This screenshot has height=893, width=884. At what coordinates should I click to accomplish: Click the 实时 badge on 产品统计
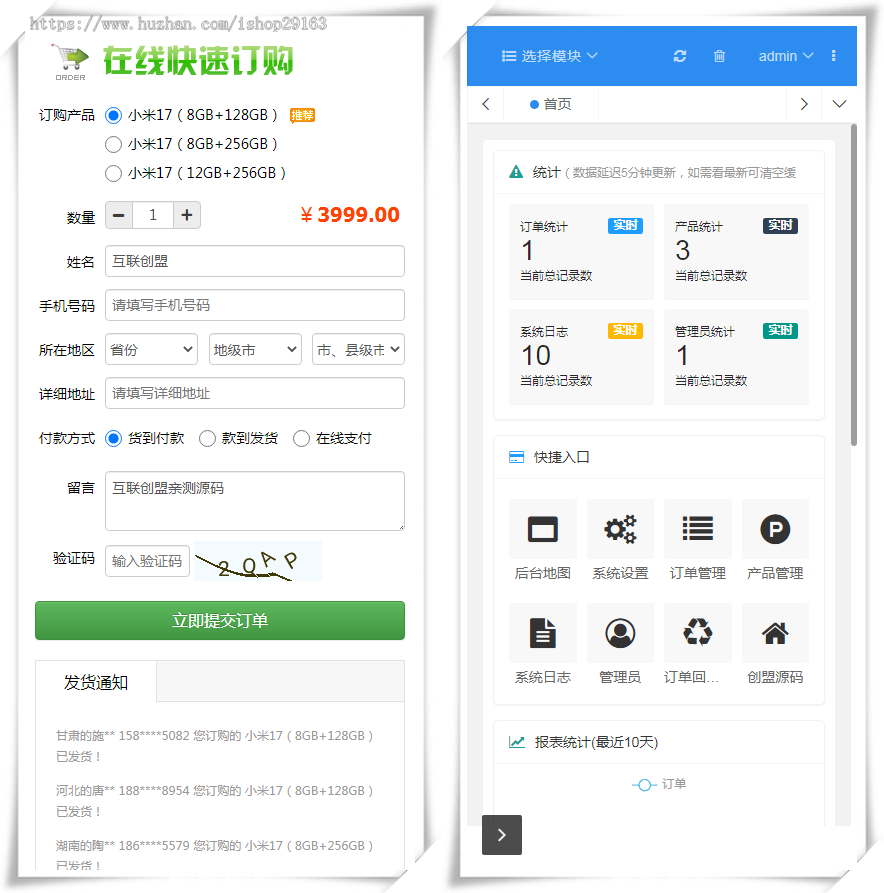(x=780, y=226)
